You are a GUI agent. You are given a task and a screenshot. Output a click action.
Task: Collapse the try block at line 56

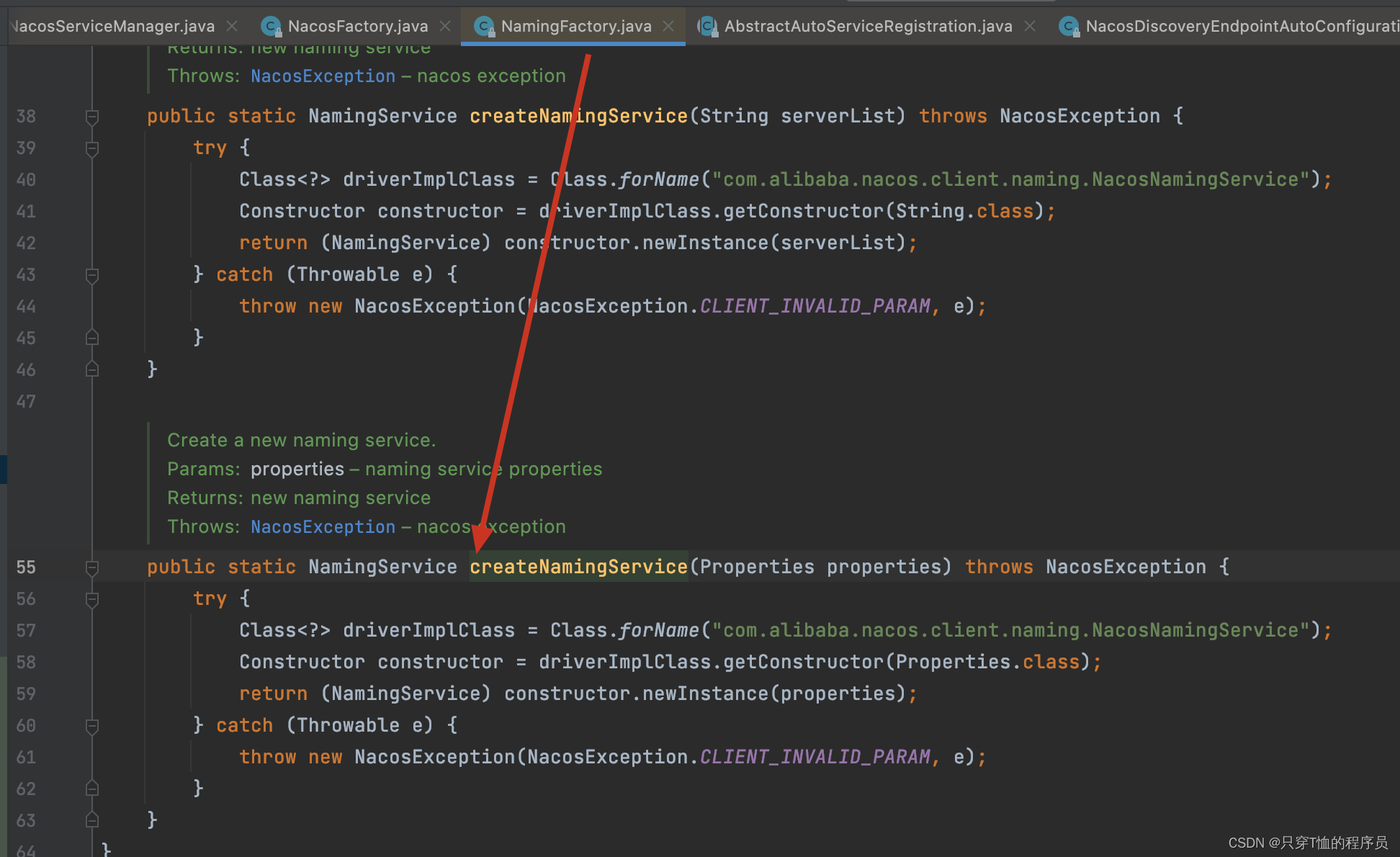click(x=92, y=599)
